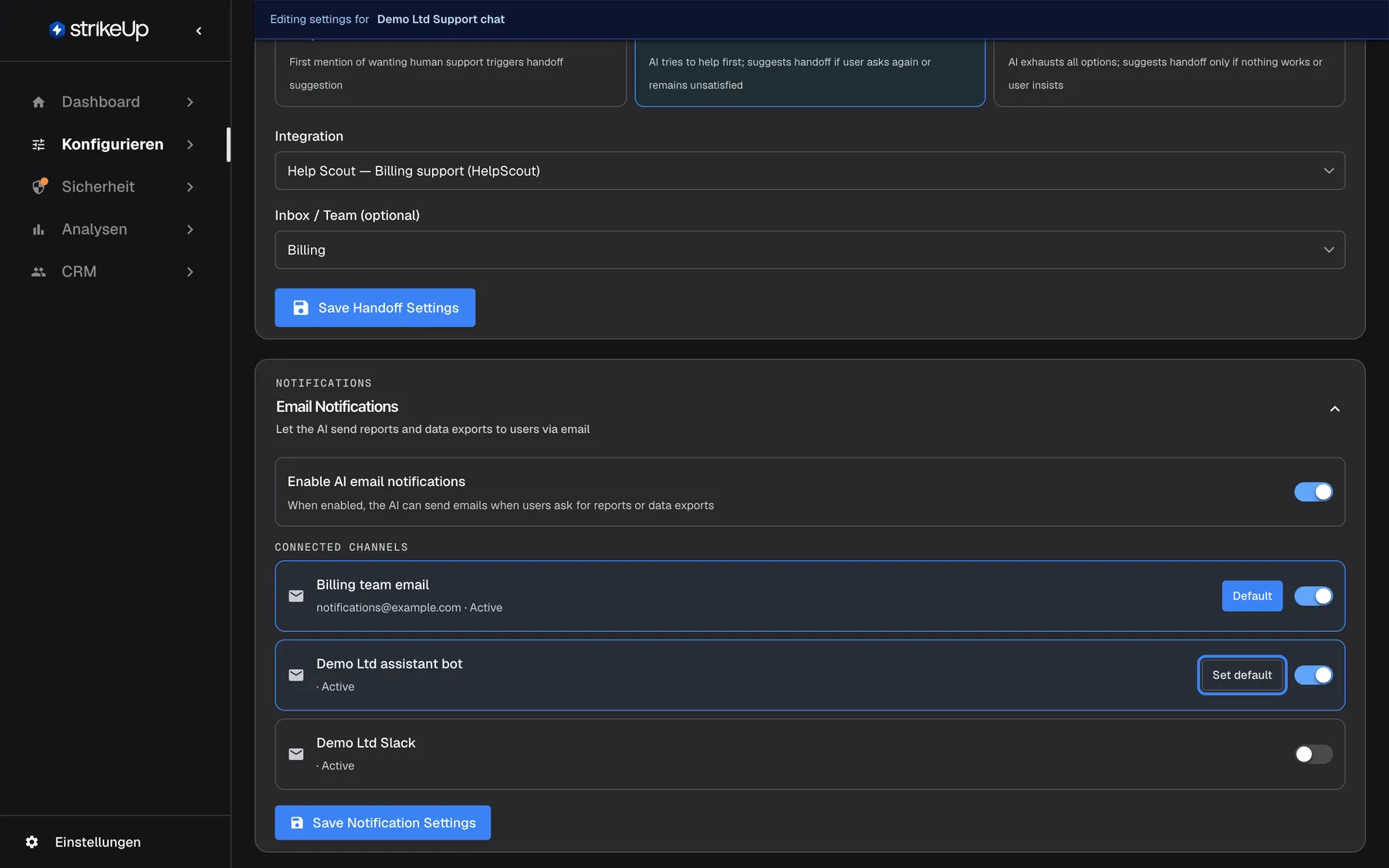Click the 'Demo Ltd Support chat' header text
1389x868 pixels.
(441, 19)
